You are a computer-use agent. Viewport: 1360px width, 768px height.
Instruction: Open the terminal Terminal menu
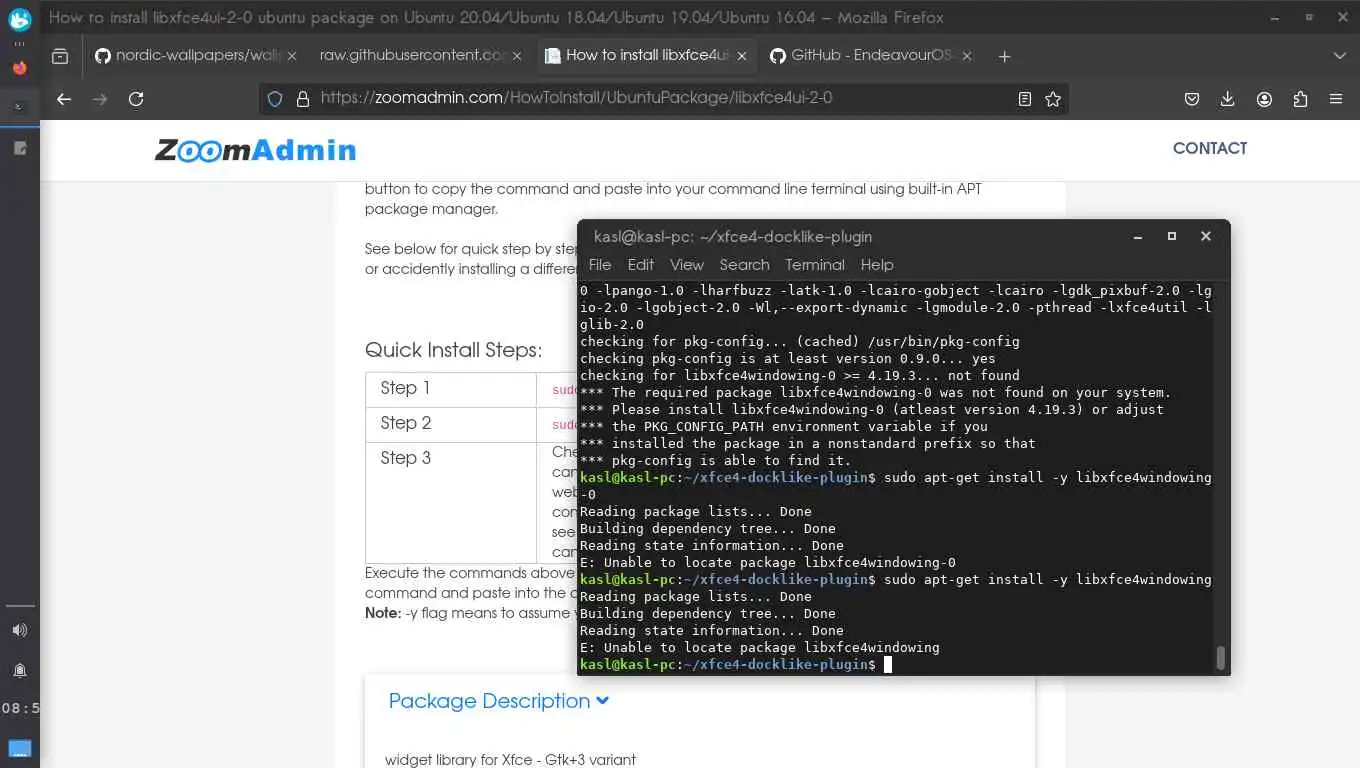(815, 265)
